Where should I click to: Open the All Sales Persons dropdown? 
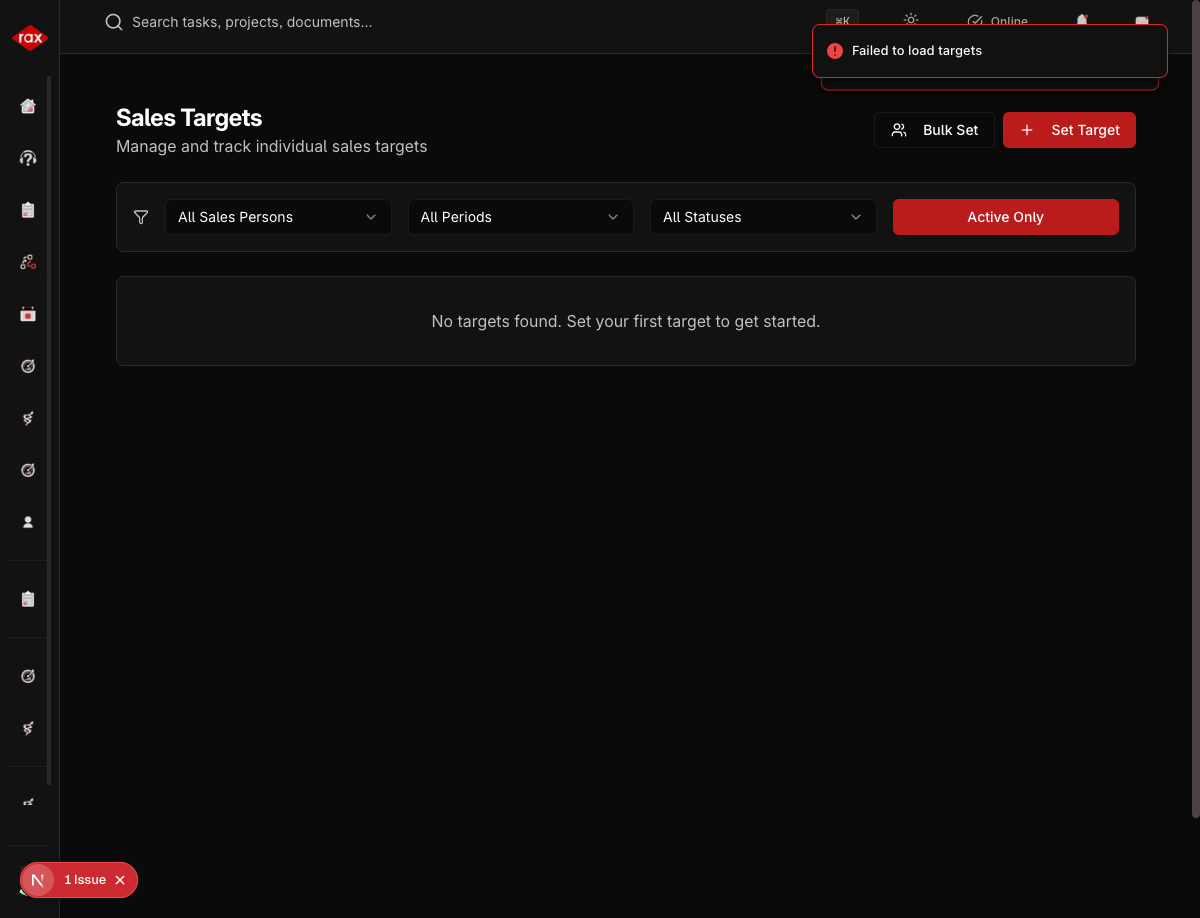(x=278, y=217)
